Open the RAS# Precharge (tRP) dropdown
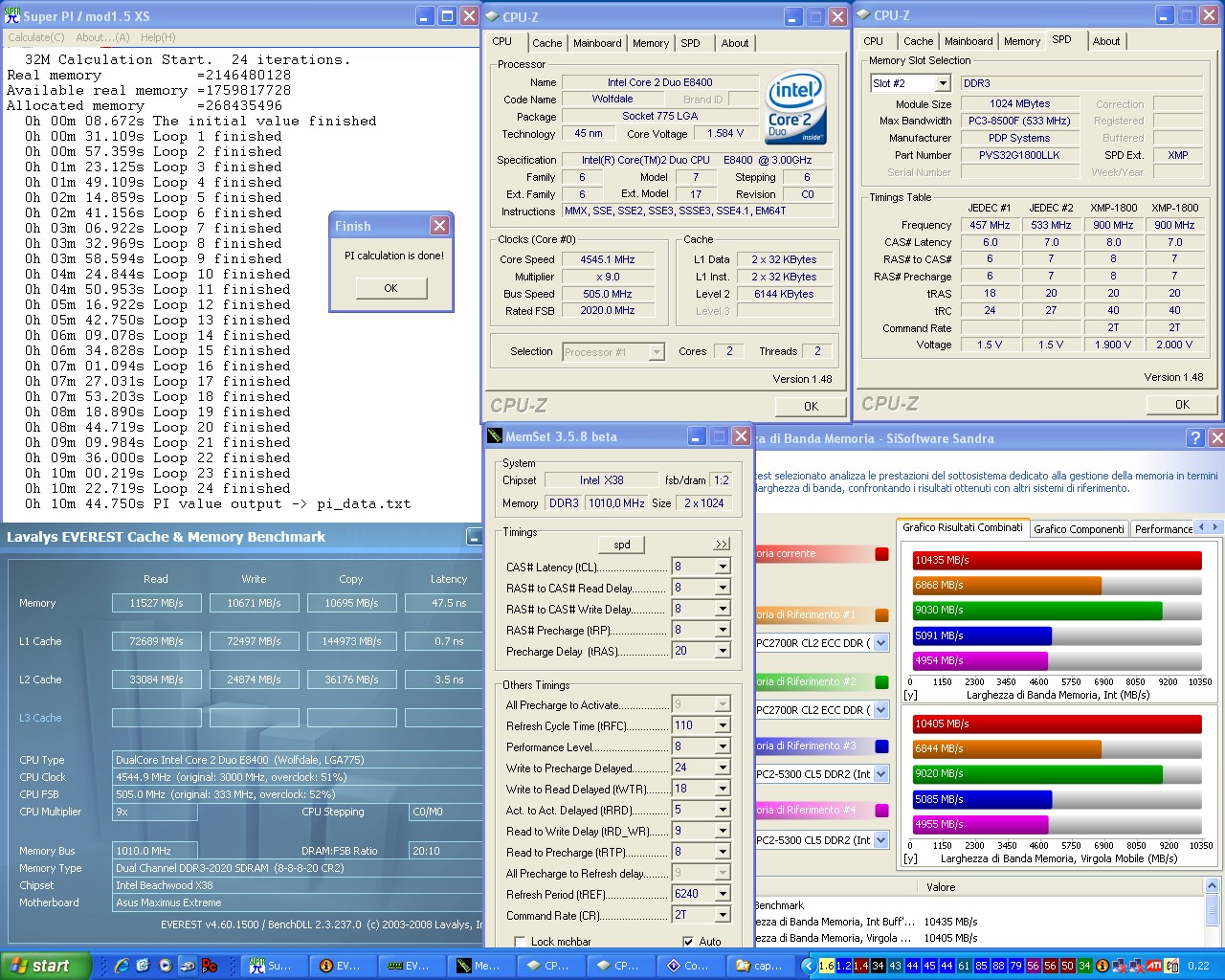This screenshot has height=980, width=1225. (x=723, y=630)
